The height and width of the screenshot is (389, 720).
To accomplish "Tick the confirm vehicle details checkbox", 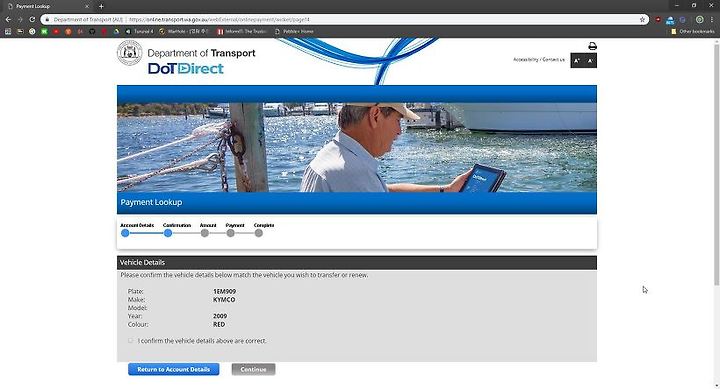I will [x=130, y=340].
